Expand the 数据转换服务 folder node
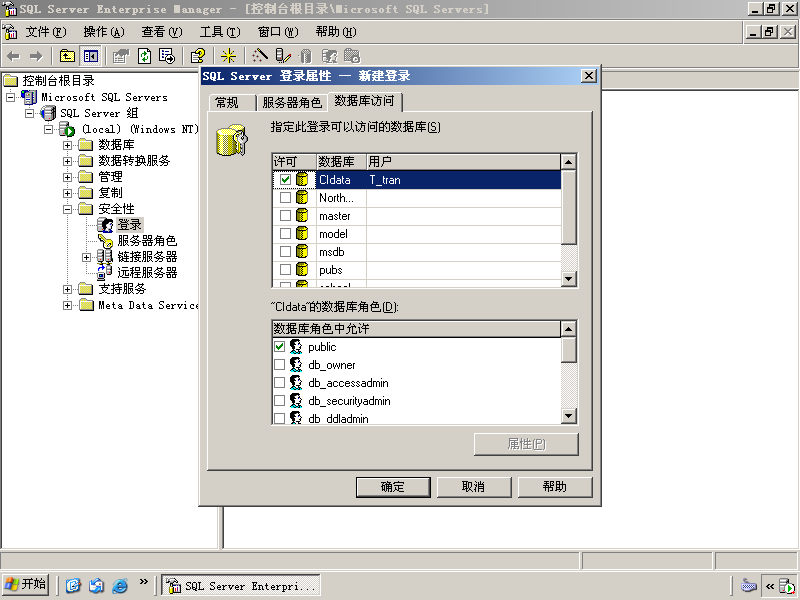800x600 pixels. [67, 161]
